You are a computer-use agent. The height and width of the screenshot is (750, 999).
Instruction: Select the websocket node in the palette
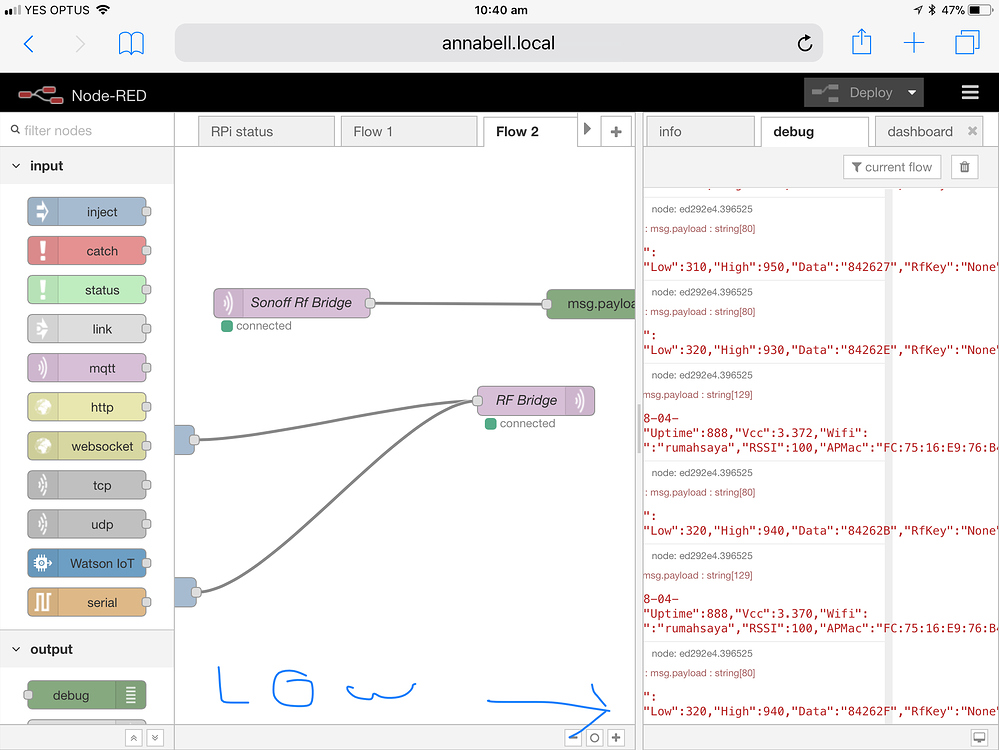click(87, 446)
